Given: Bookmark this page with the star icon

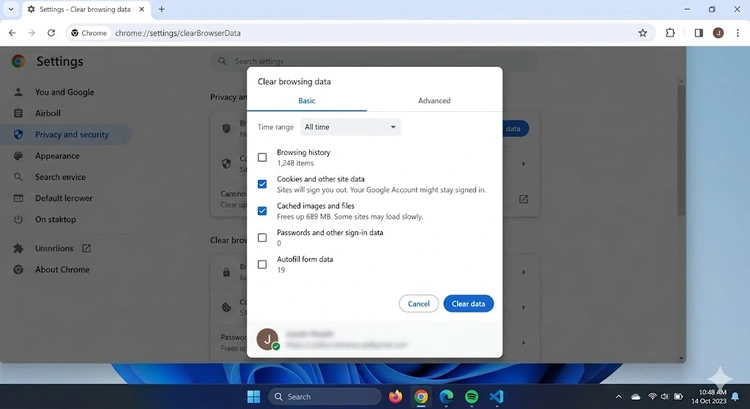Looking at the screenshot, I should point(642,33).
